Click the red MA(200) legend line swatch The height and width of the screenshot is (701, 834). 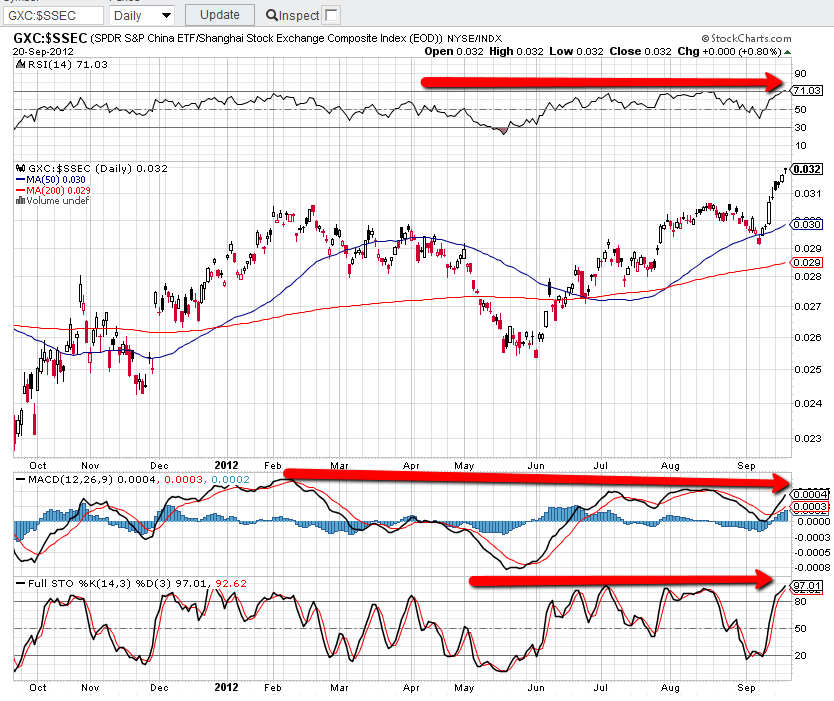click(x=21, y=190)
